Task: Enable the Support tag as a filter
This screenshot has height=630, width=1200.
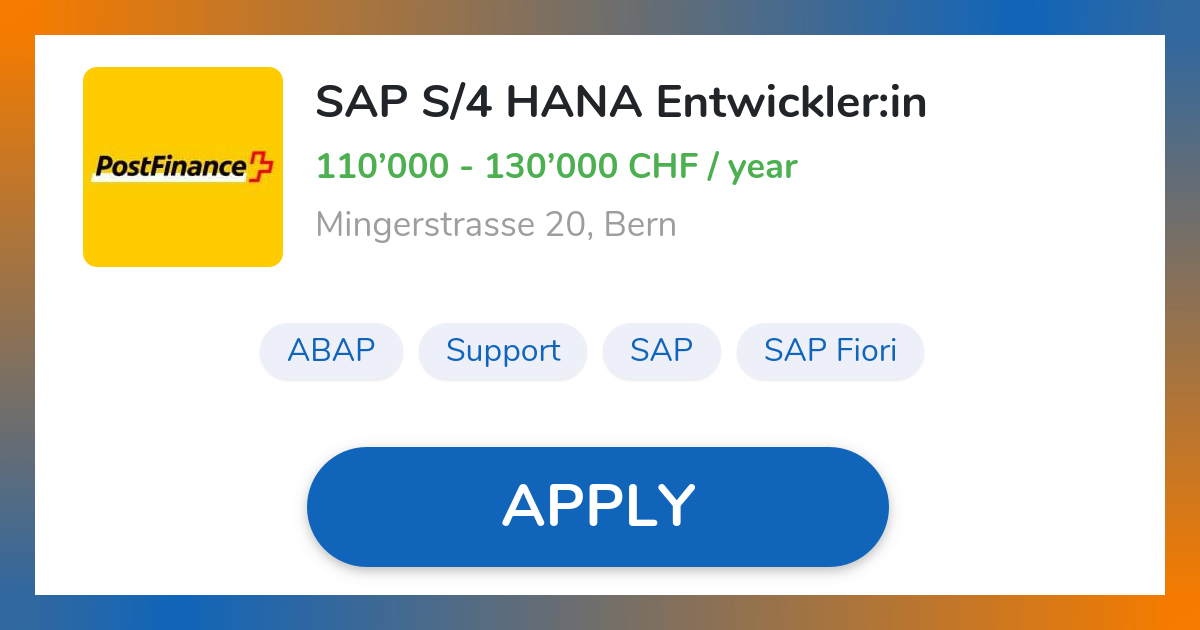Action: tap(503, 351)
